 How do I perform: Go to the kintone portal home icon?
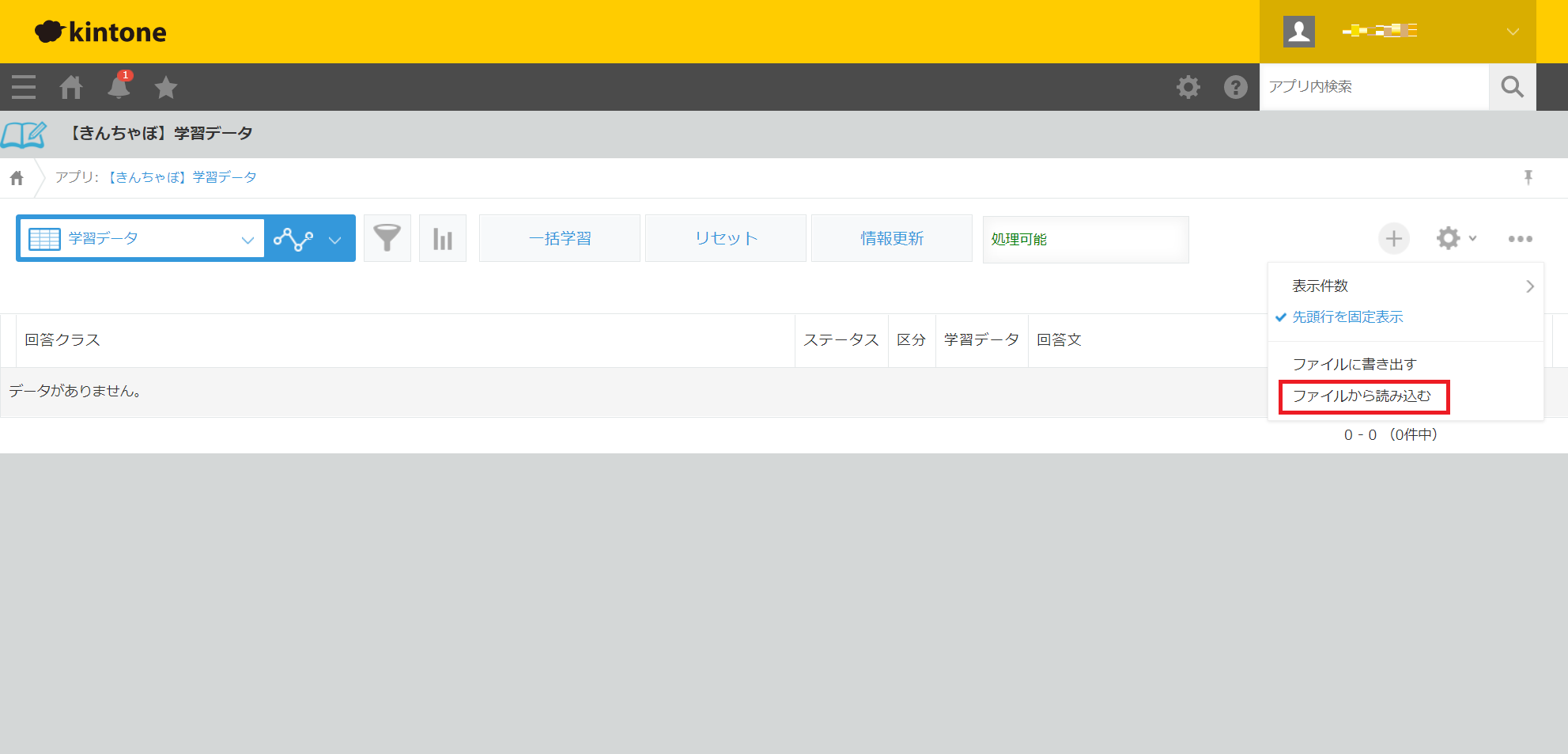pyautogui.click(x=71, y=87)
